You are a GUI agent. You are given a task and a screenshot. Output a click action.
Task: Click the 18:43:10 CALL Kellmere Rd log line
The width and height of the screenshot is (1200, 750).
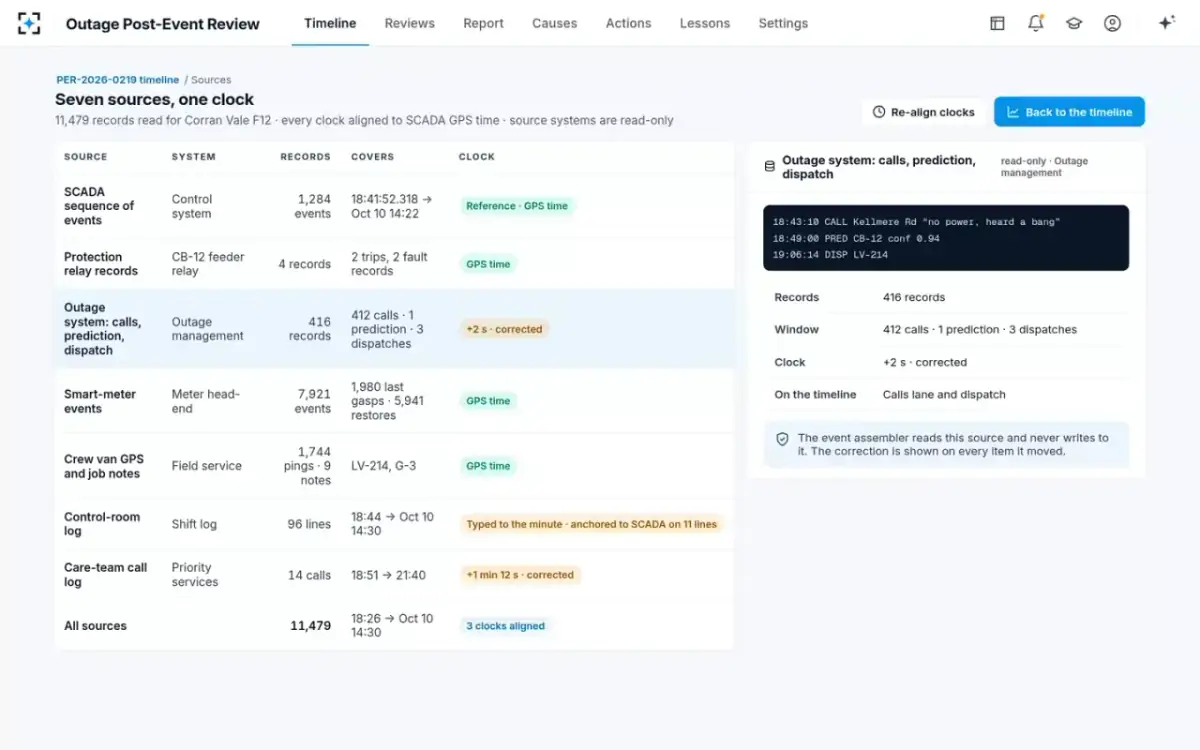pos(916,222)
